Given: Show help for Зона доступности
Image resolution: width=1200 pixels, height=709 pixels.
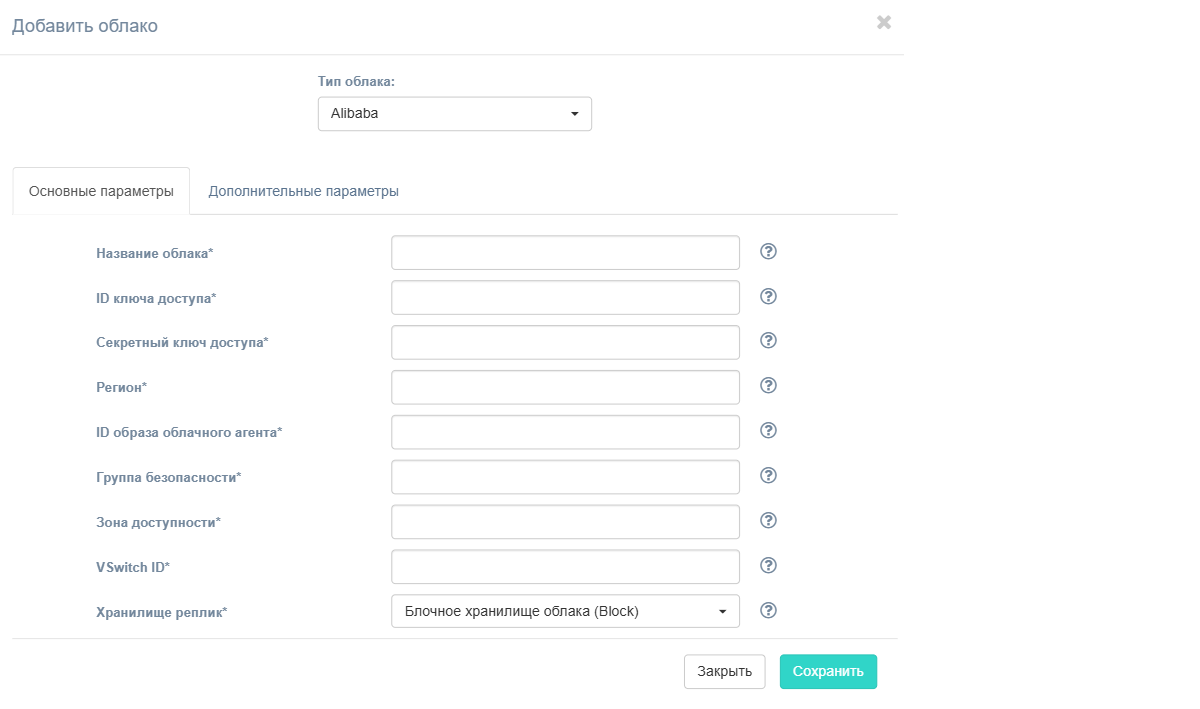Looking at the screenshot, I should tap(768, 521).
